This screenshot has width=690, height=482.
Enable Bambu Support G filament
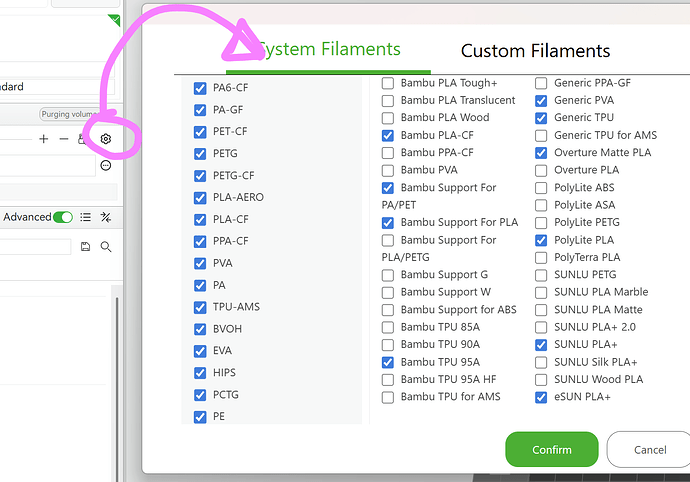pyautogui.click(x=388, y=275)
